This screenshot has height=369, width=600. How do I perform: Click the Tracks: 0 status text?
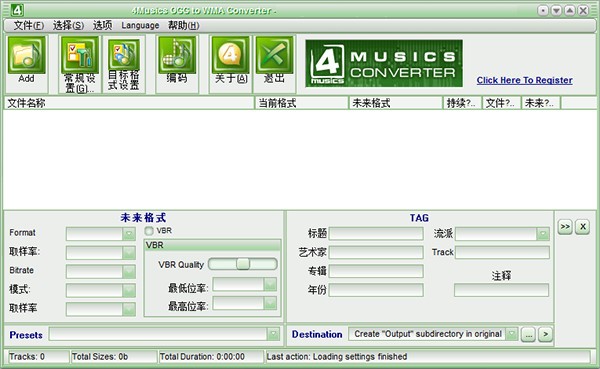[27, 357]
